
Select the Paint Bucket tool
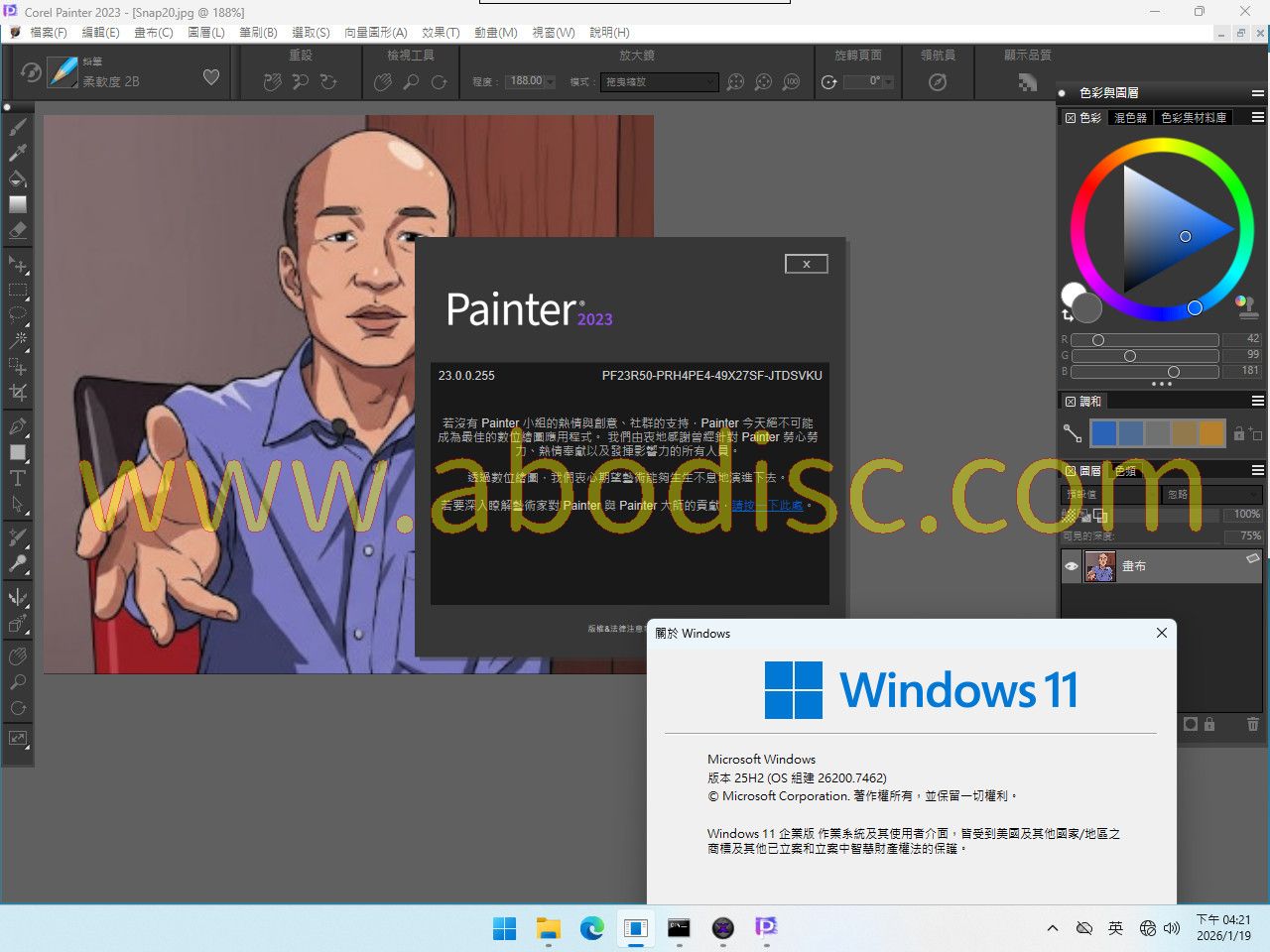(18, 178)
